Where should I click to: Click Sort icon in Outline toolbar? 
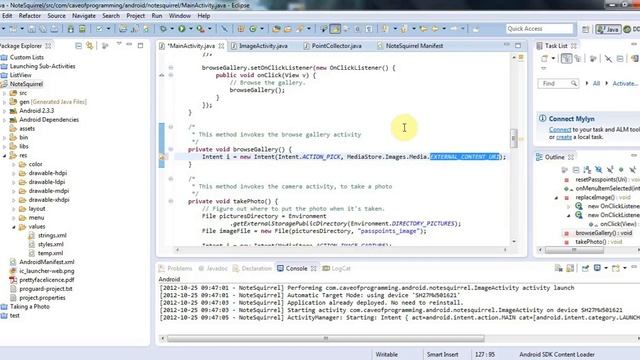pos(587,169)
